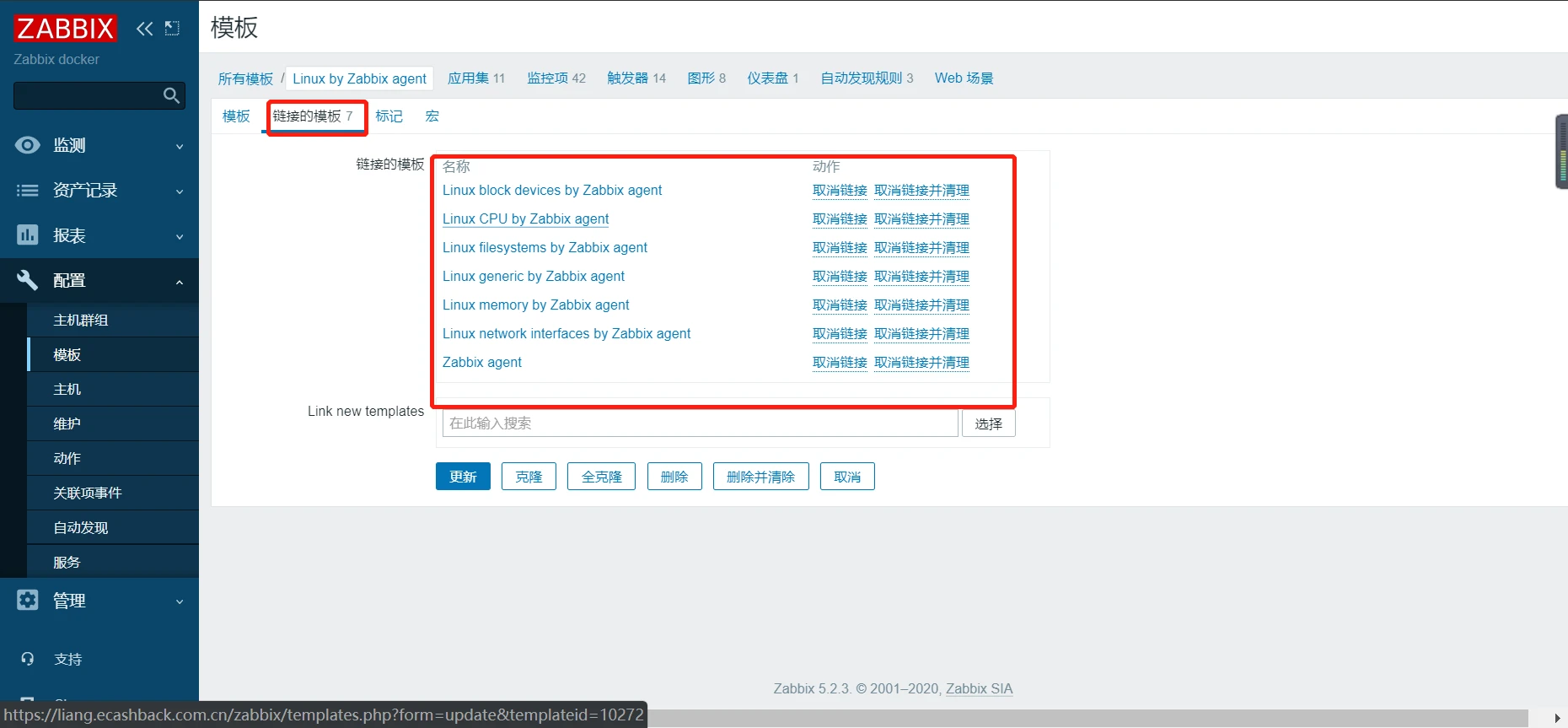
Task: Expand the 资产记录 menu chevron
Action: click(x=180, y=191)
